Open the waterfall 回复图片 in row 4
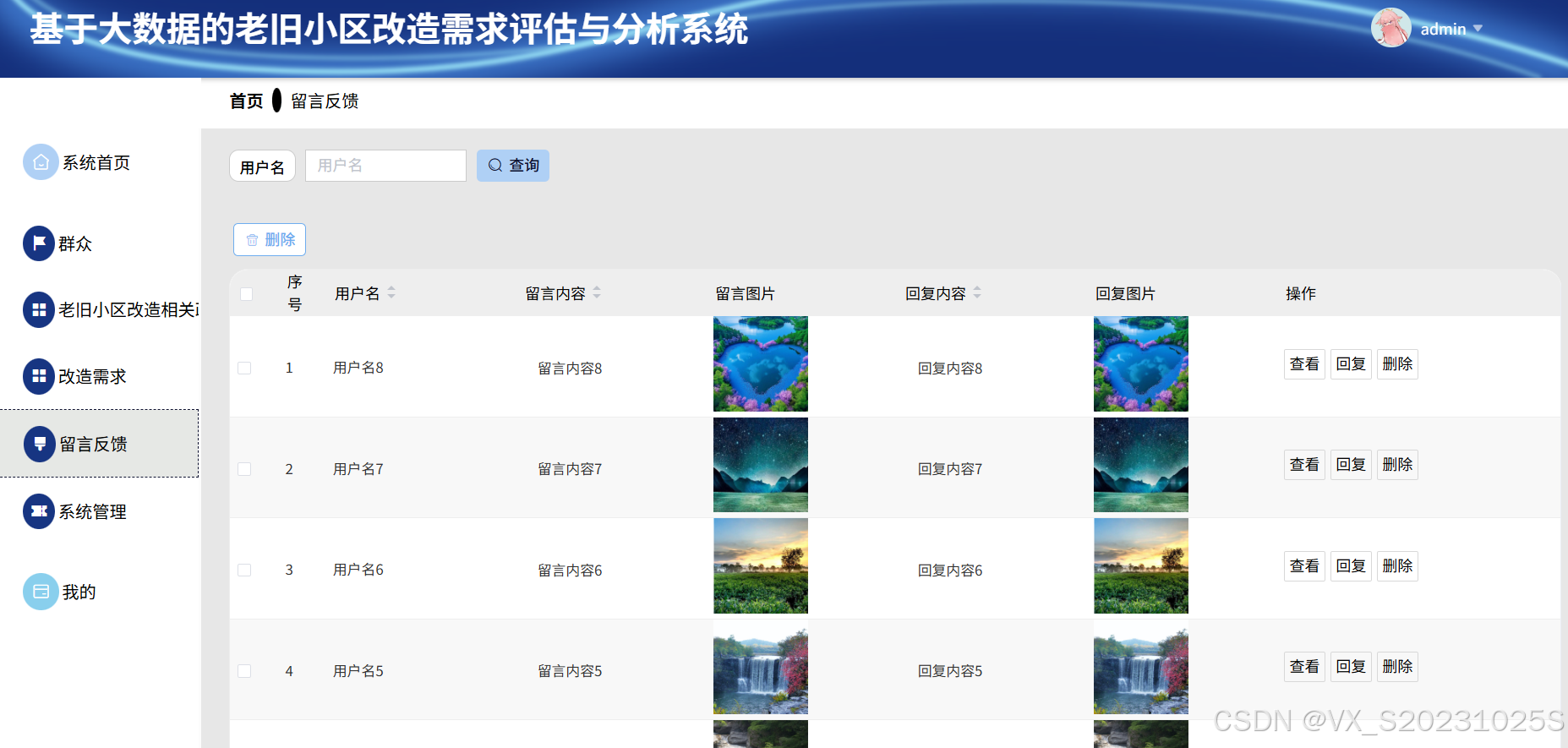The image size is (1568, 748). tap(1141, 667)
